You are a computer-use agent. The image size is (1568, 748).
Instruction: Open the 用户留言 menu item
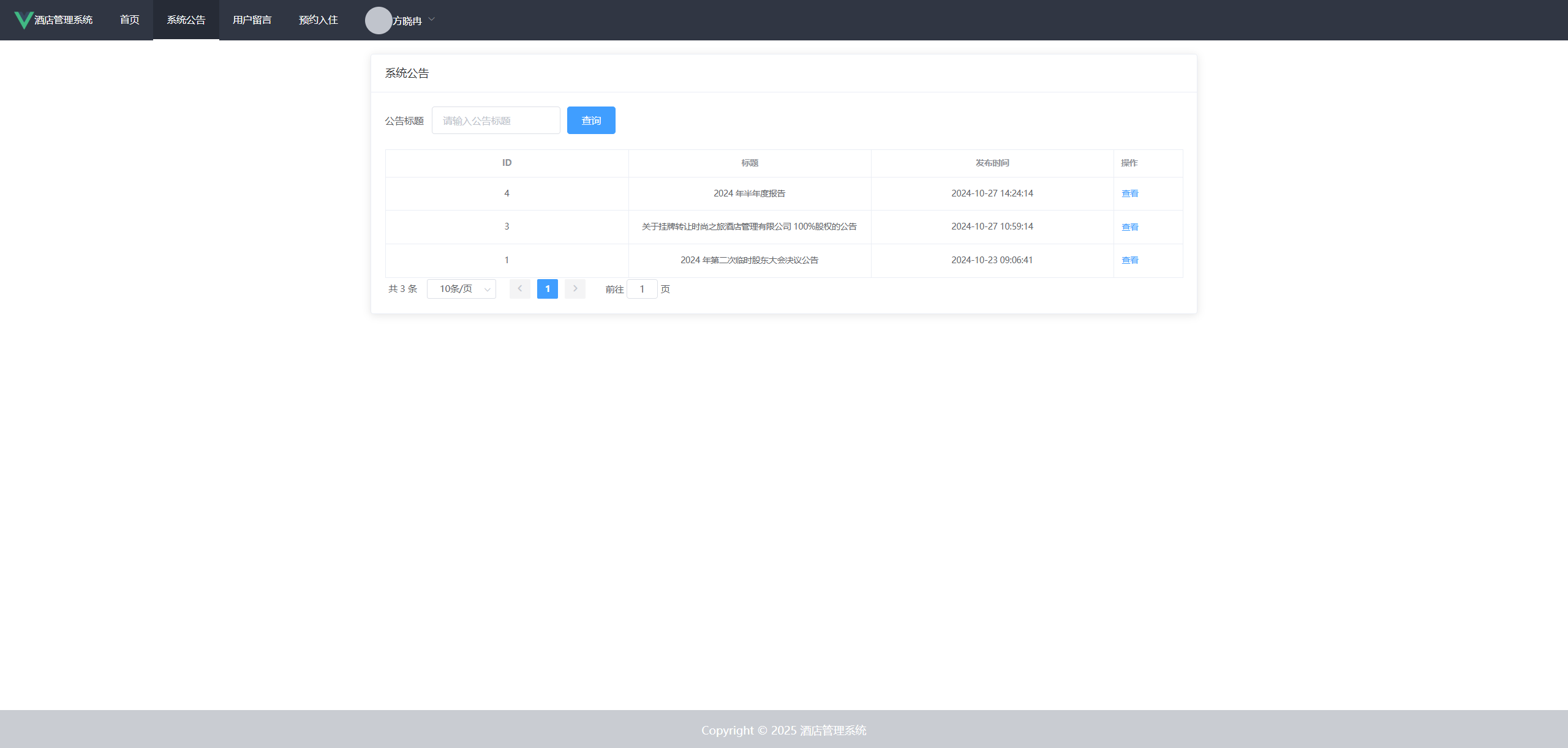(x=252, y=20)
